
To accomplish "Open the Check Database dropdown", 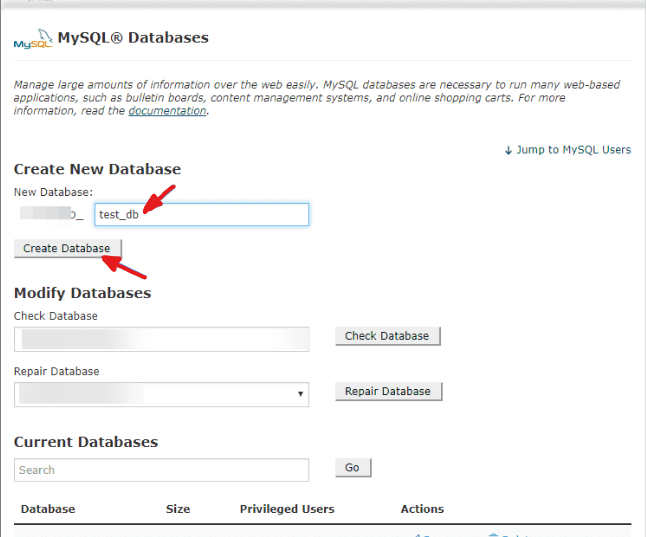I will tap(162, 339).
